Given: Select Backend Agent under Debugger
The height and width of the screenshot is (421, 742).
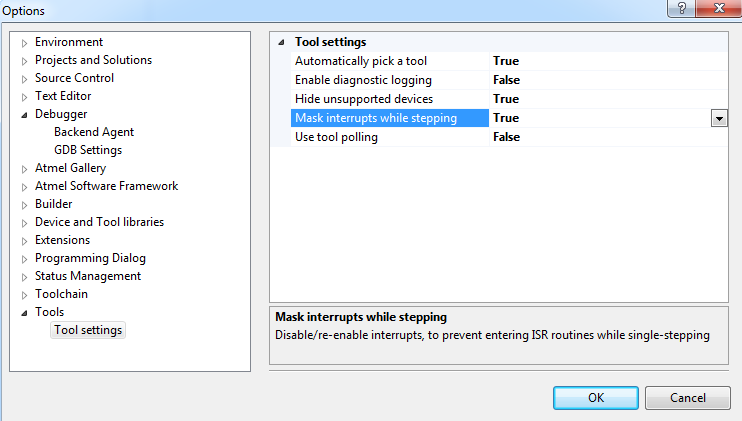Looking at the screenshot, I should [x=94, y=132].
